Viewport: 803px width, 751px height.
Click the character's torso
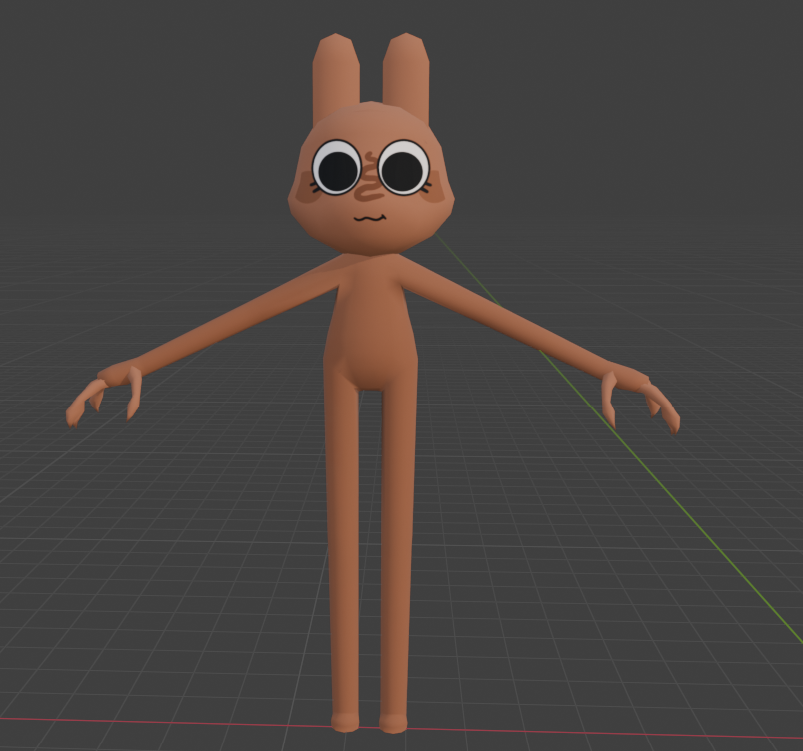coord(371,323)
